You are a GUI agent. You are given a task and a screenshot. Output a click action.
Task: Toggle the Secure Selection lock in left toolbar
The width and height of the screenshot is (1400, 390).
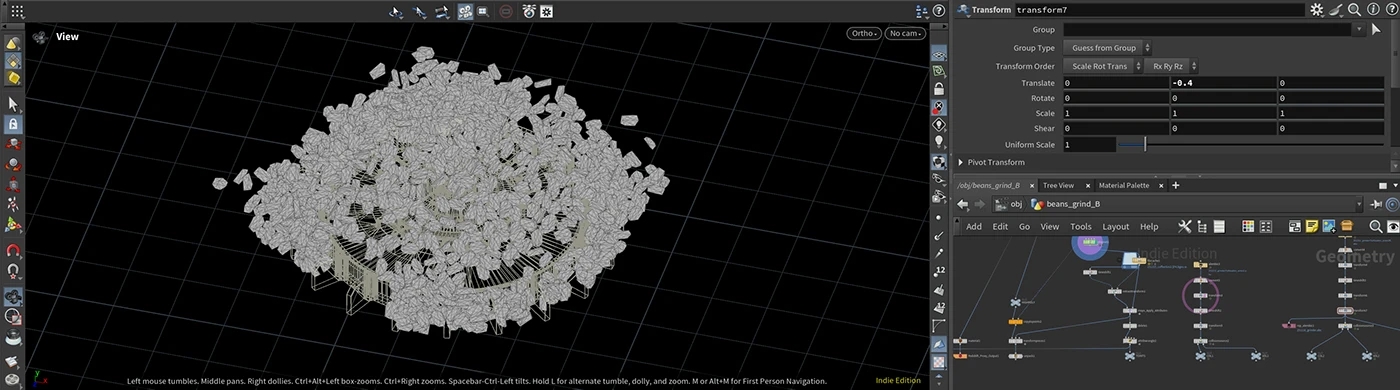click(x=13, y=125)
